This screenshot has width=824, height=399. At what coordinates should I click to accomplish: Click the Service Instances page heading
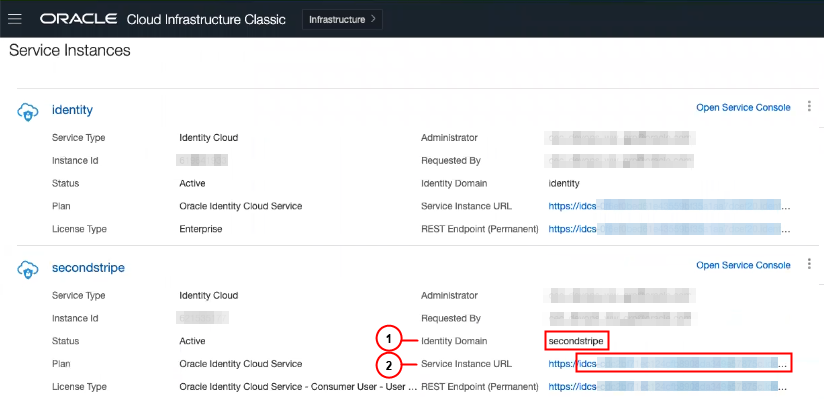[x=70, y=50]
